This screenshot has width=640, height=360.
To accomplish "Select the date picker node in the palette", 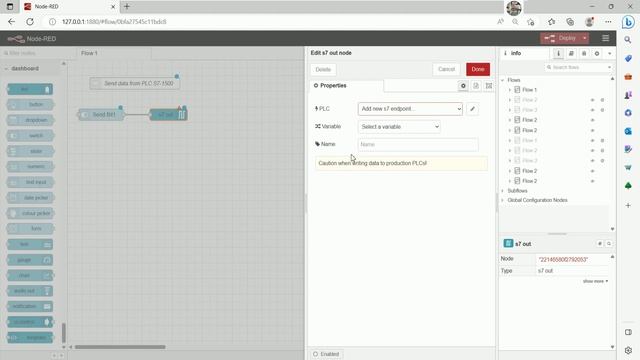I will coord(30,198).
